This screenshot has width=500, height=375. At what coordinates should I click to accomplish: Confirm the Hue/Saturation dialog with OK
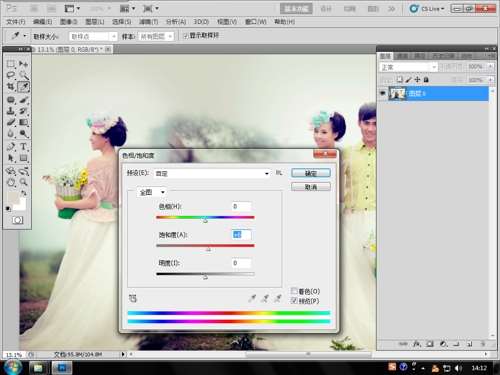[x=311, y=173]
